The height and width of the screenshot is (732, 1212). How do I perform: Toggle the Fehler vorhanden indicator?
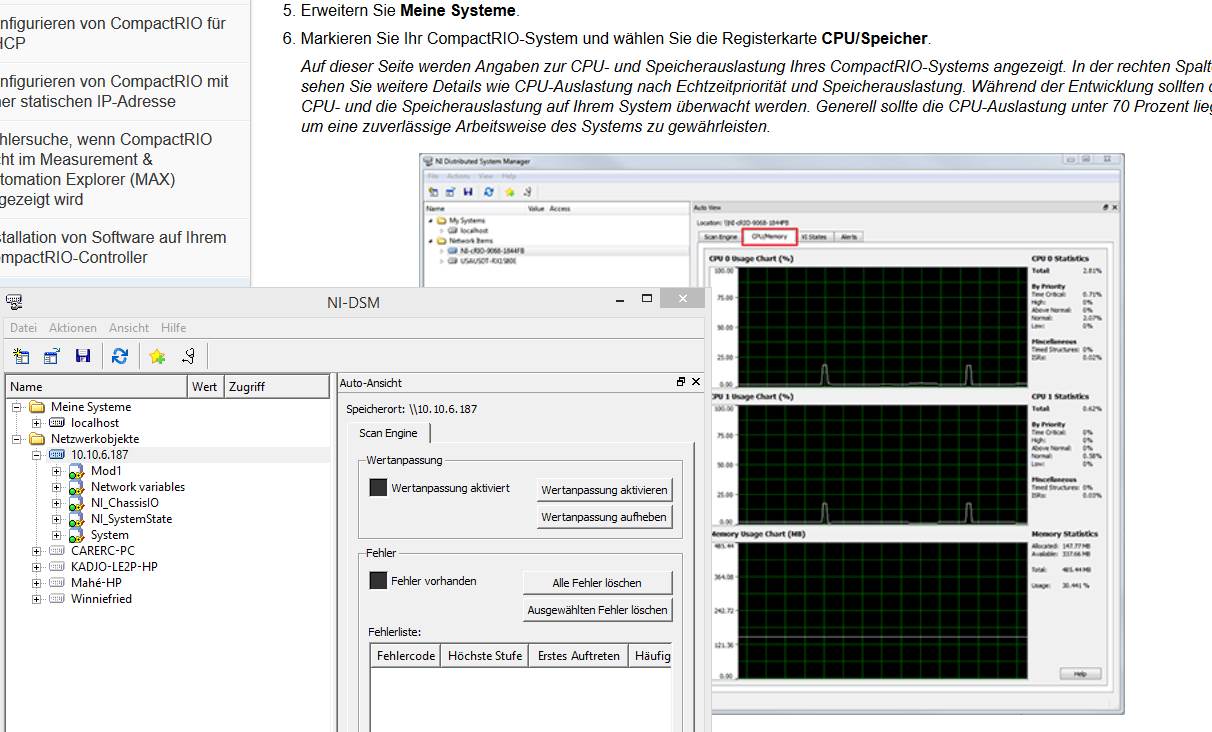tap(378, 580)
